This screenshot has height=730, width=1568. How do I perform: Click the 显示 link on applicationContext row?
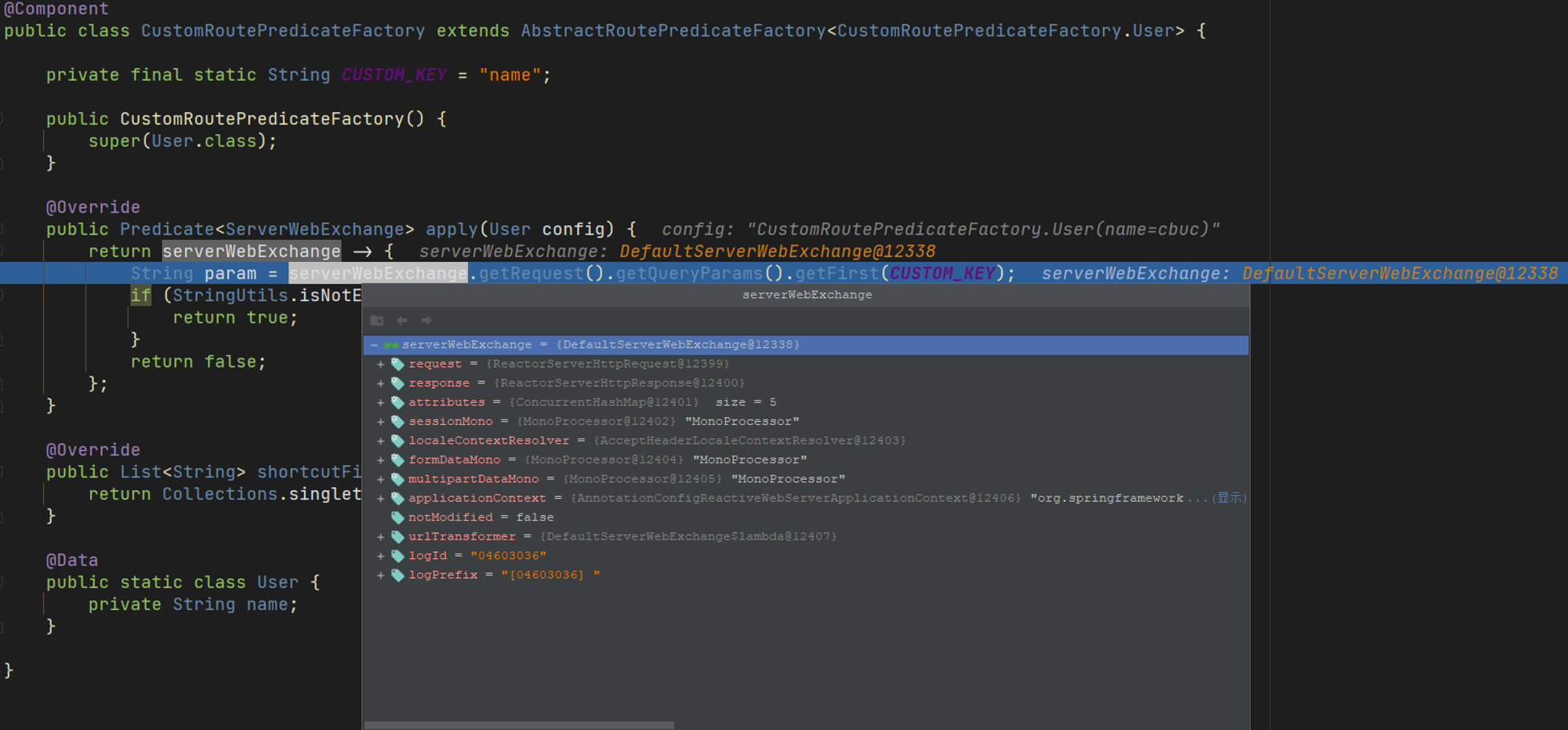(x=1230, y=498)
